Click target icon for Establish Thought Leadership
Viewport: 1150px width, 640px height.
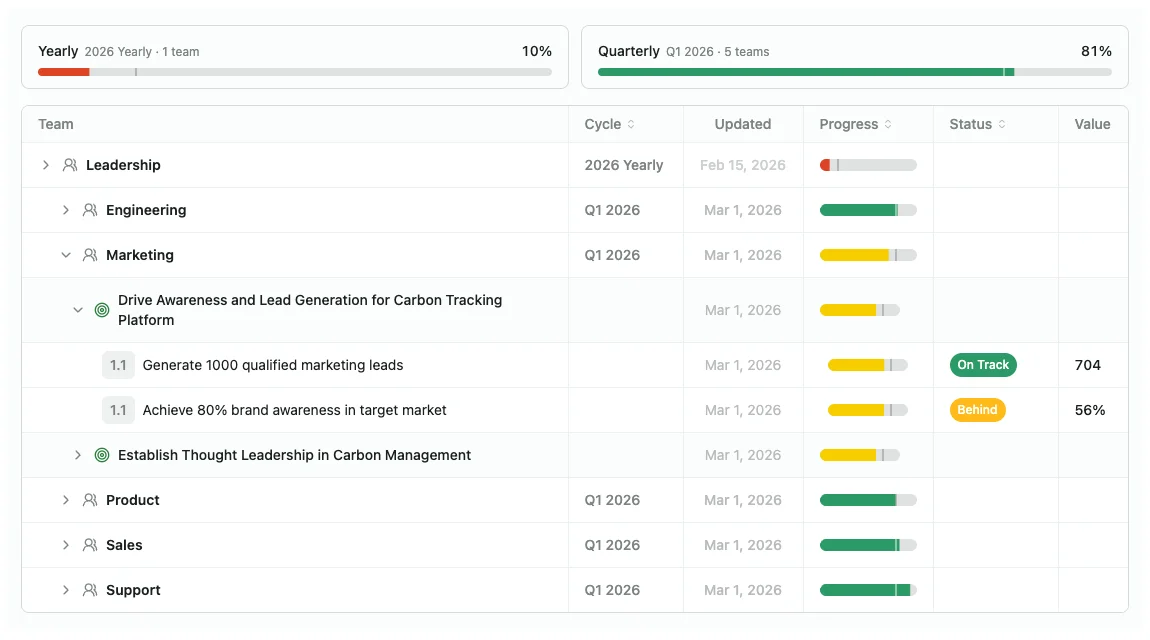tap(102, 455)
